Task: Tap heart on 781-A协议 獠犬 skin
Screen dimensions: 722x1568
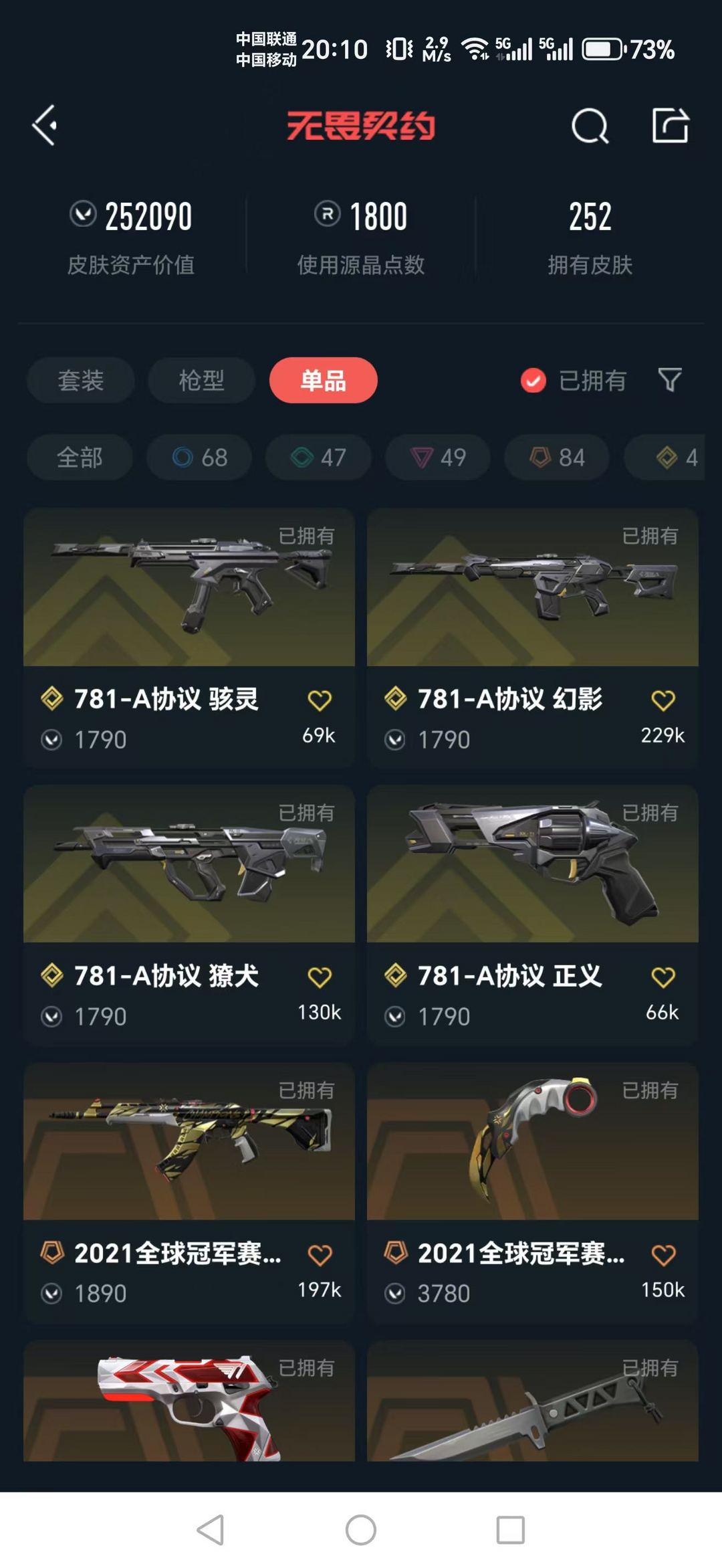Action: [x=320, y=977]
